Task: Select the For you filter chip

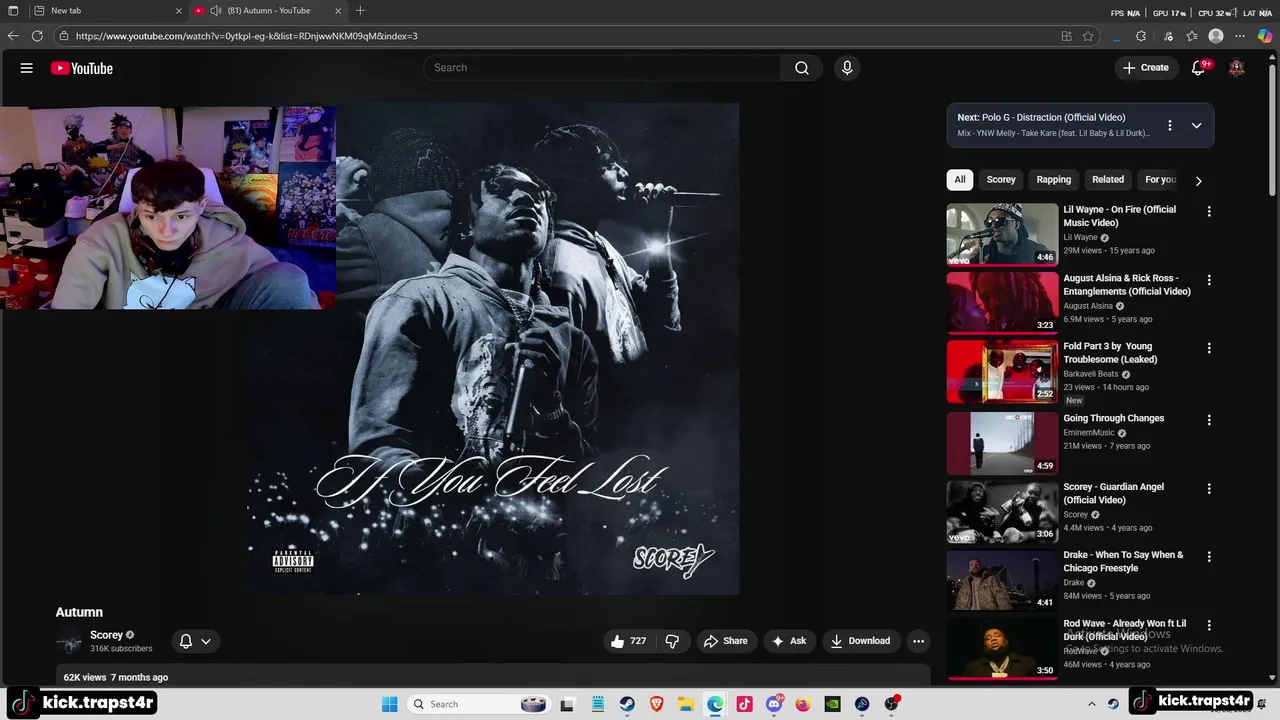Action: click(1160, 180)
